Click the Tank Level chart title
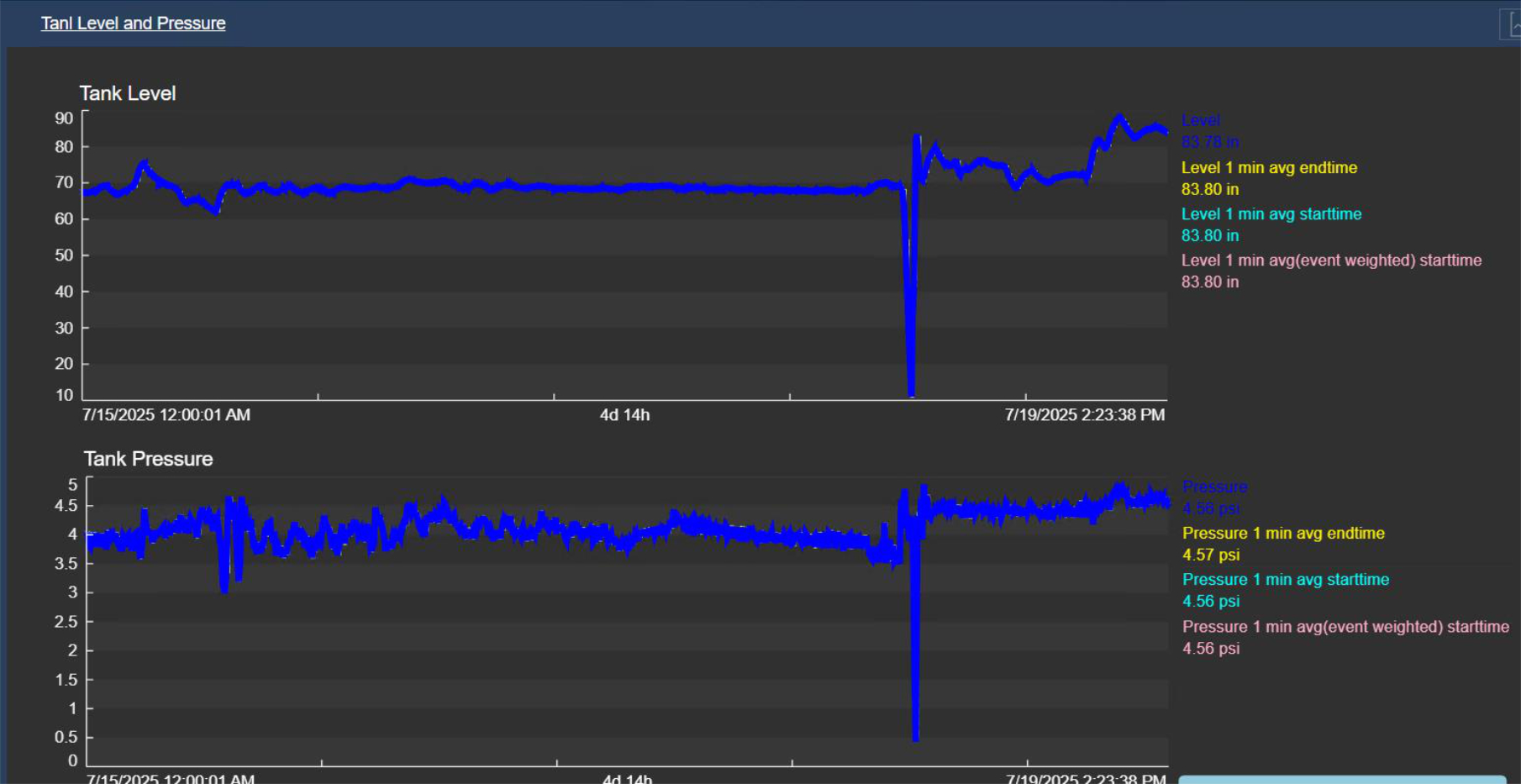Image resolution: width=1521 pixels, height=784 pixels. coord(128,93)
